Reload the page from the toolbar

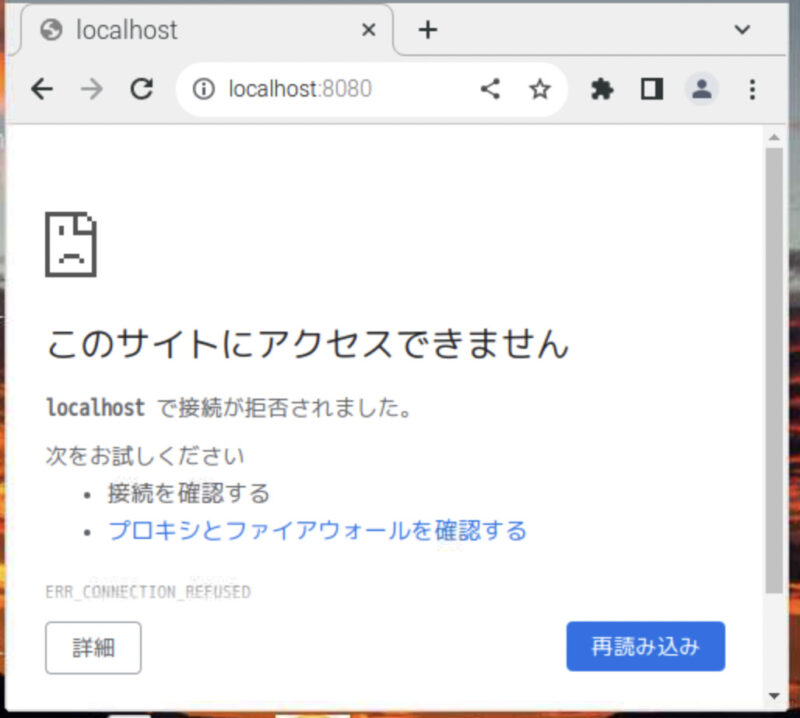(x=142, y=90)
